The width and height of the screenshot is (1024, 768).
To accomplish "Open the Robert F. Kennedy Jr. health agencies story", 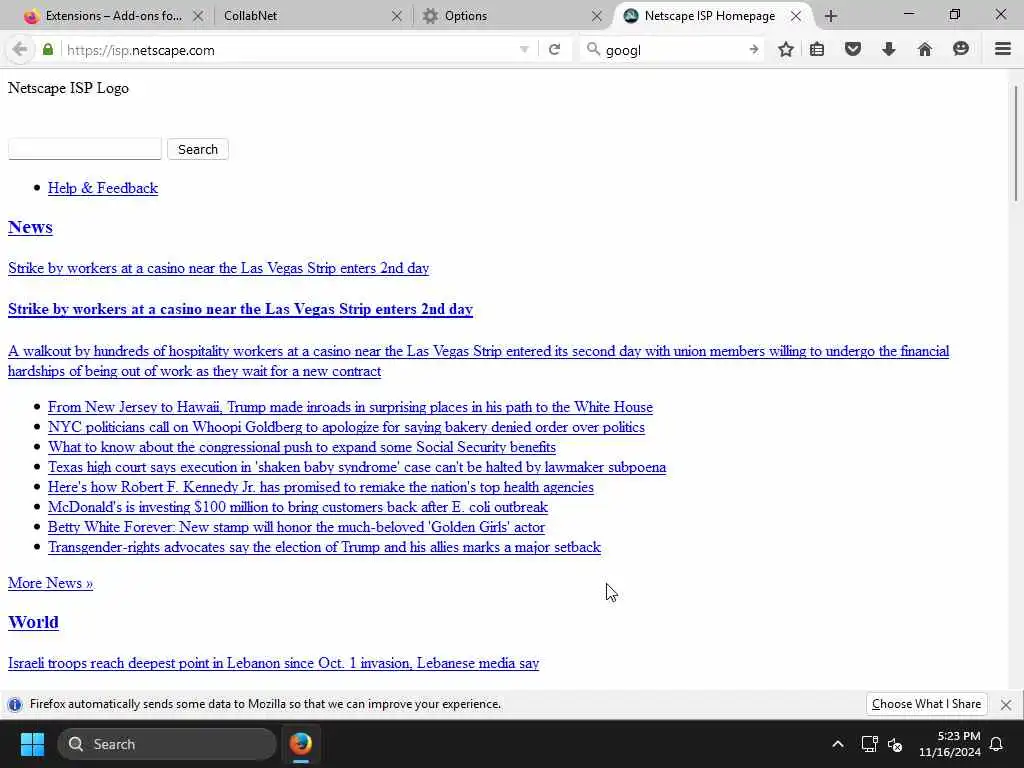I will [321, 487].
